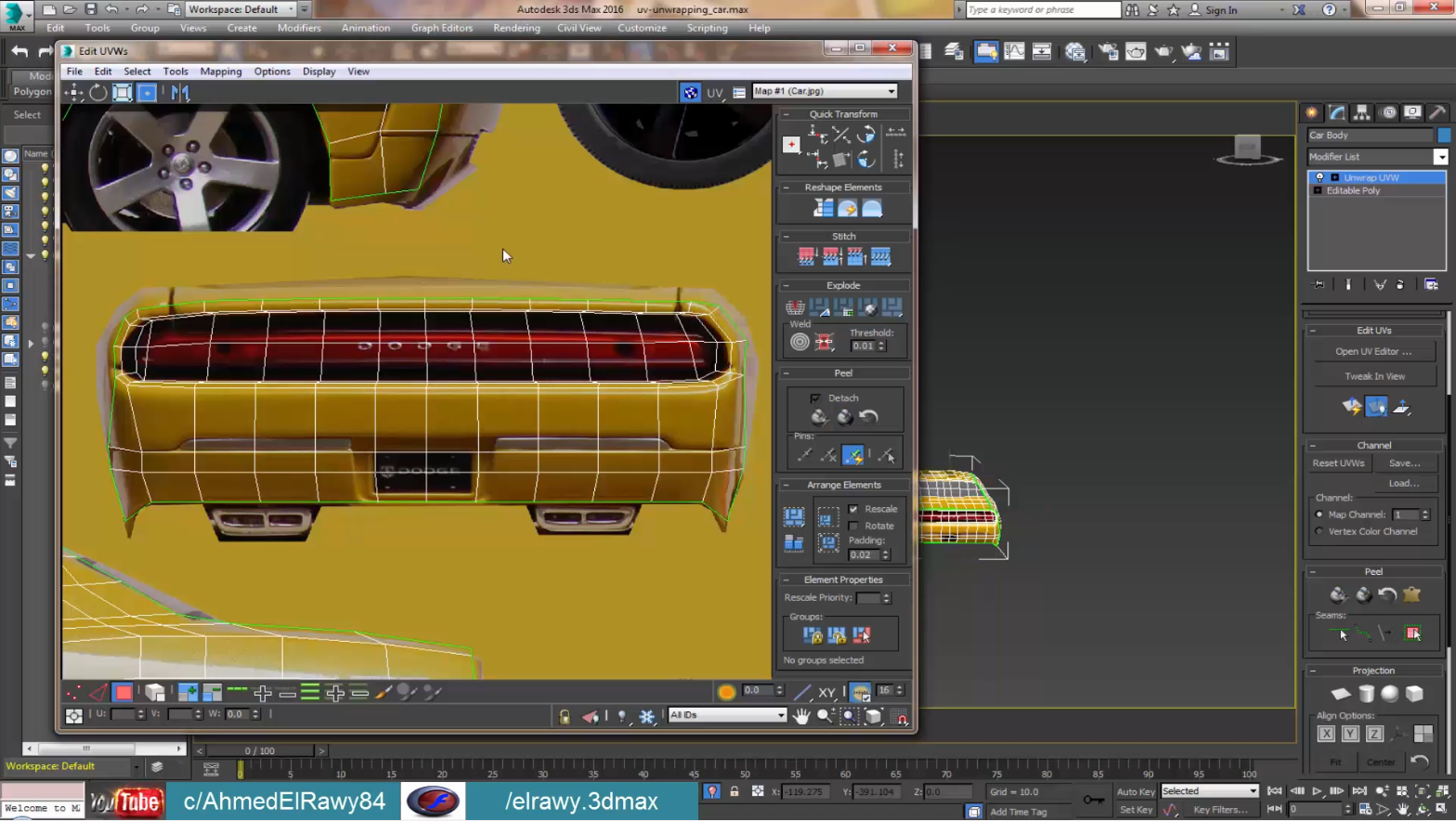Click Planar map icon under Projection
The width and height of the screenshot is (1456, 821).
pyautogui.click(x=1341, y=694)
